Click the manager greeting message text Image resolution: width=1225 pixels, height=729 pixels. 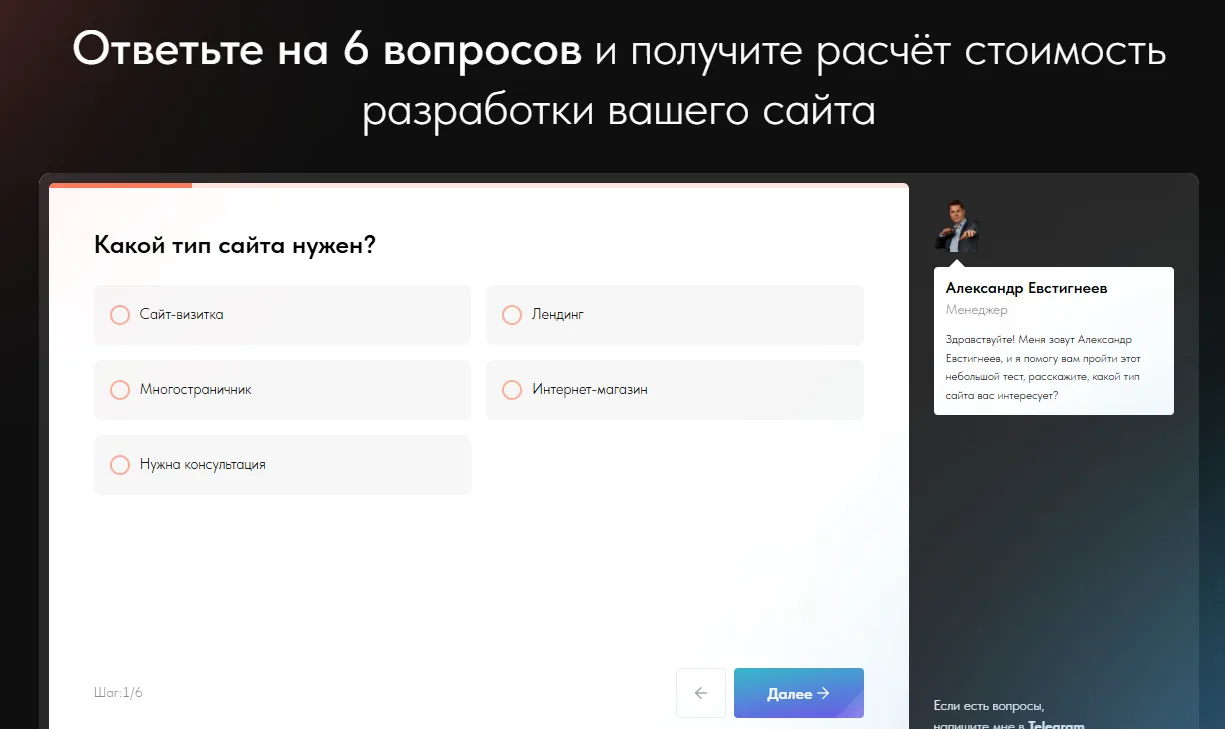click(1043, 367)
